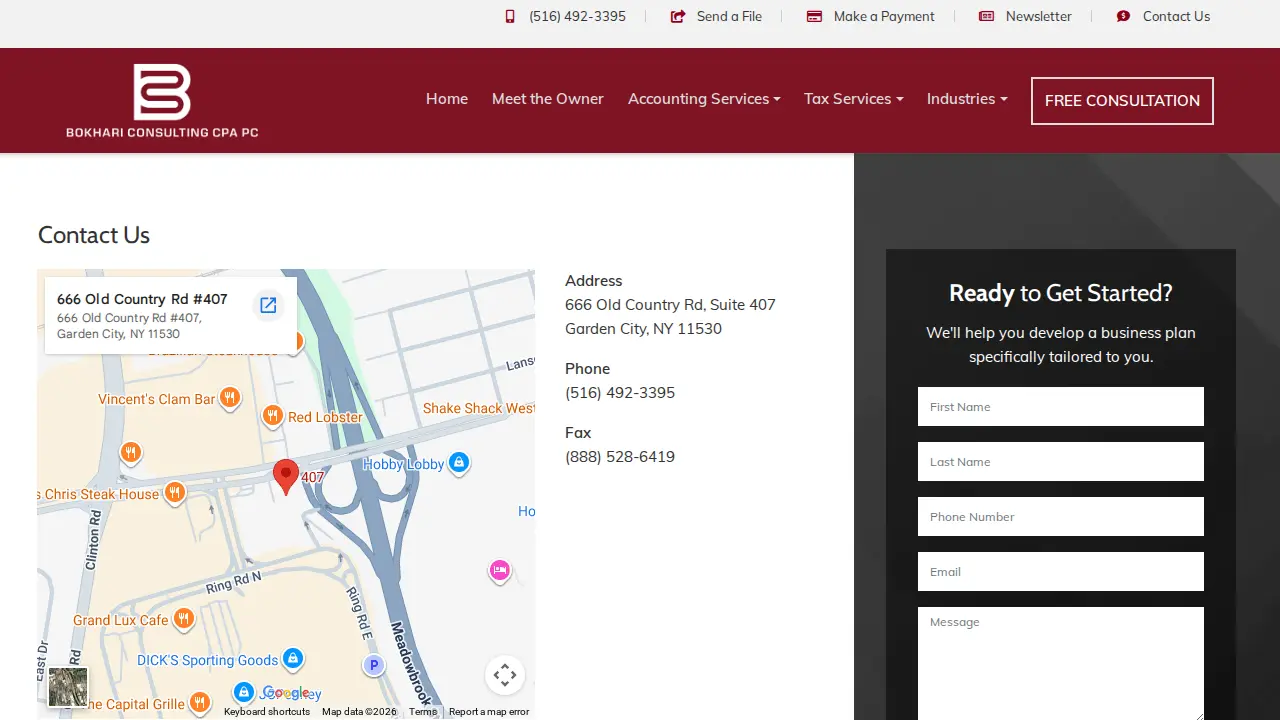Click Grand Lux Cafe restaurant marker
The image size is (1280, 720).
[183, 620]
